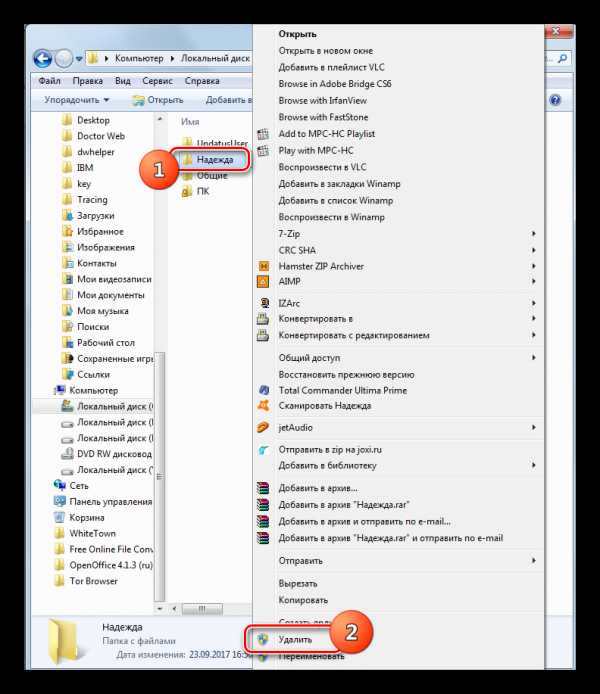This screenshot has width=600, height=694.
Task: Click the horizontal scrollbar thumb
Action: (x=202, y=609)
